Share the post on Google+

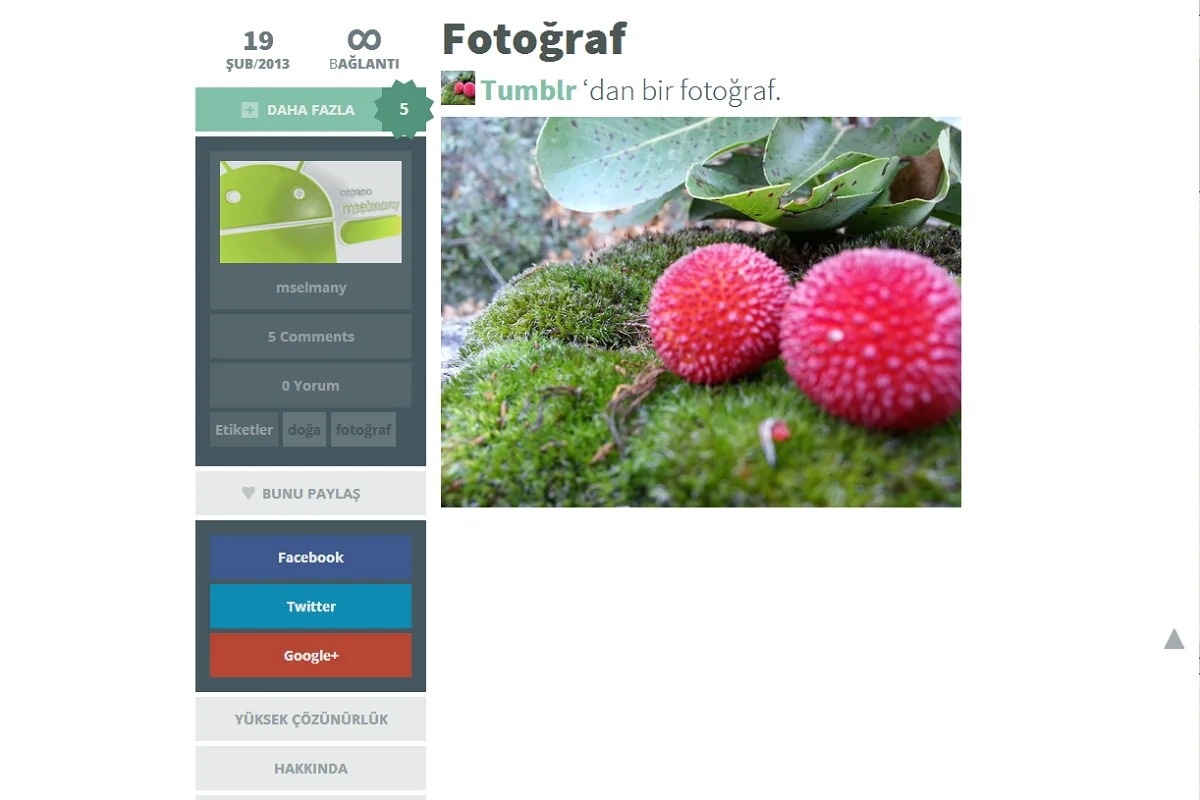point(310,655)
